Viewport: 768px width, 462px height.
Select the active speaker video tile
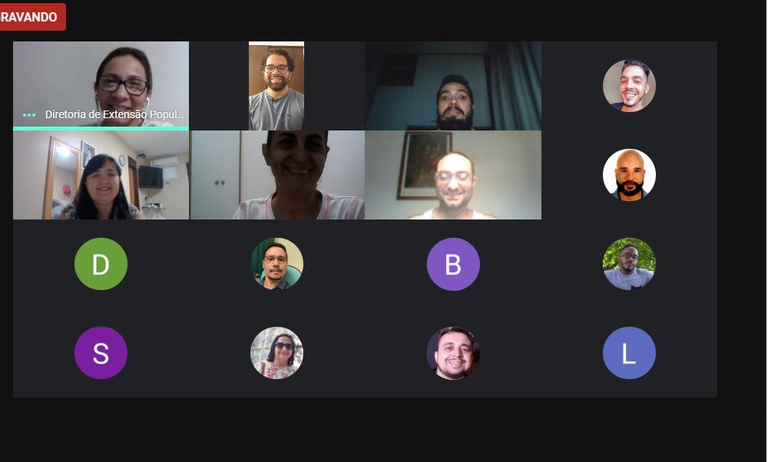(x=101, y=84)
